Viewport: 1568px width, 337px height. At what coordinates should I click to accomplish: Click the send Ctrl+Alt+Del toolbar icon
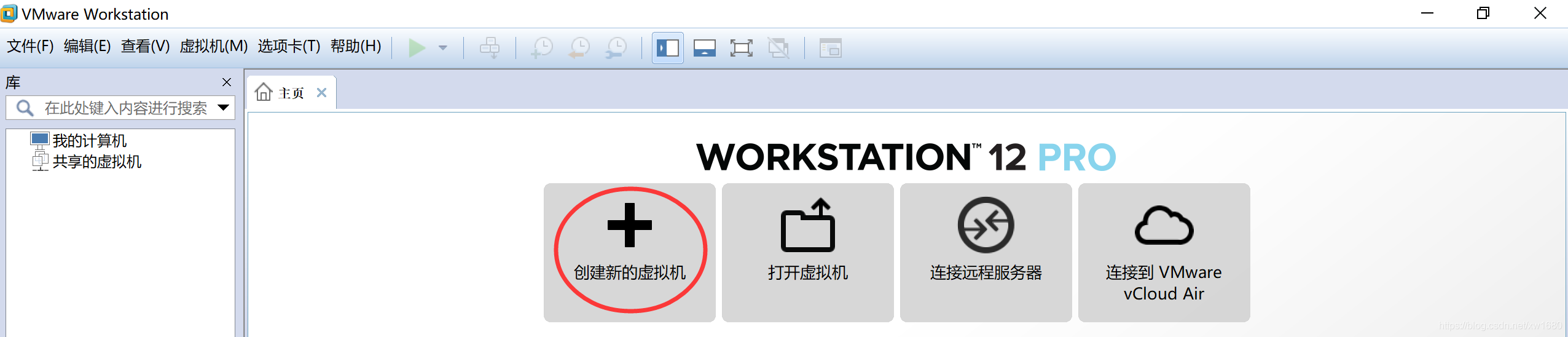490,47
